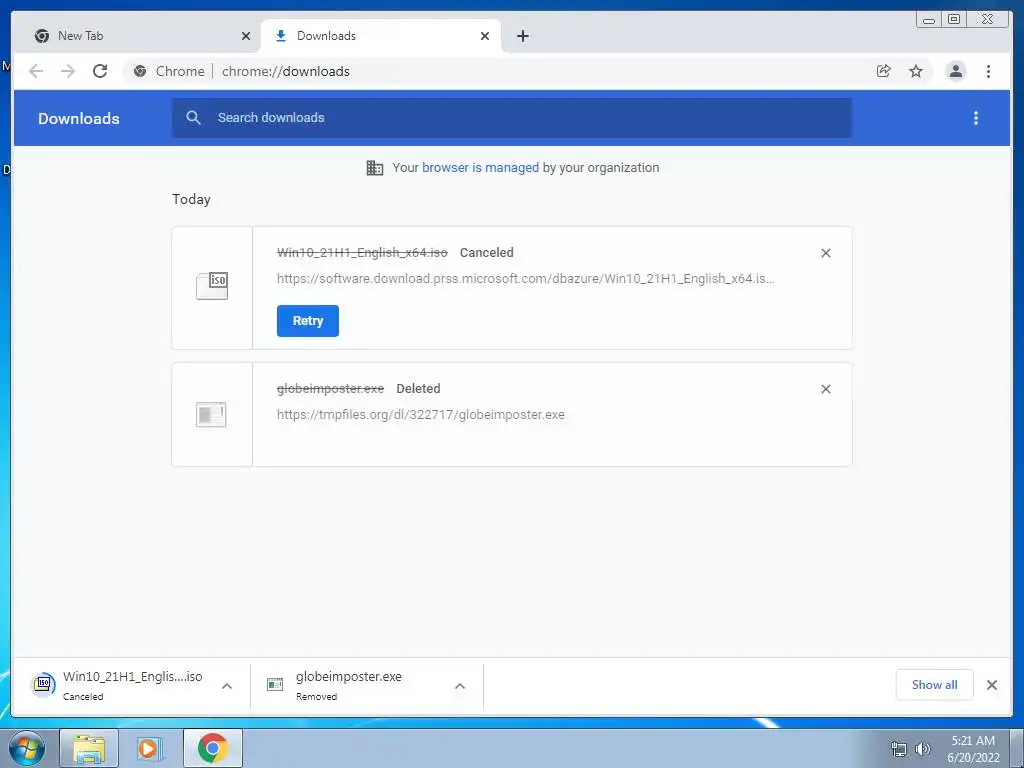
Task: Click the browser forward arrow
Action: coord(68,71)
